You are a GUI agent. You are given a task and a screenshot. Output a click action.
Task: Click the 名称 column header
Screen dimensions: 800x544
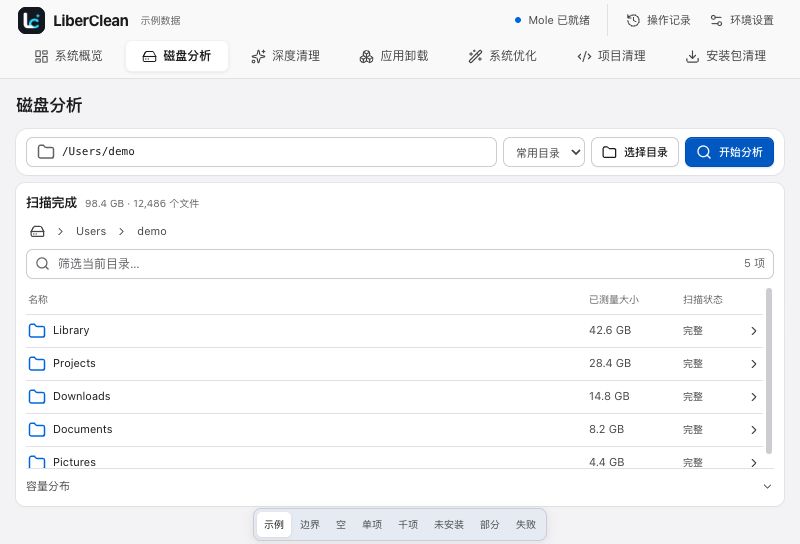point(38,300)
